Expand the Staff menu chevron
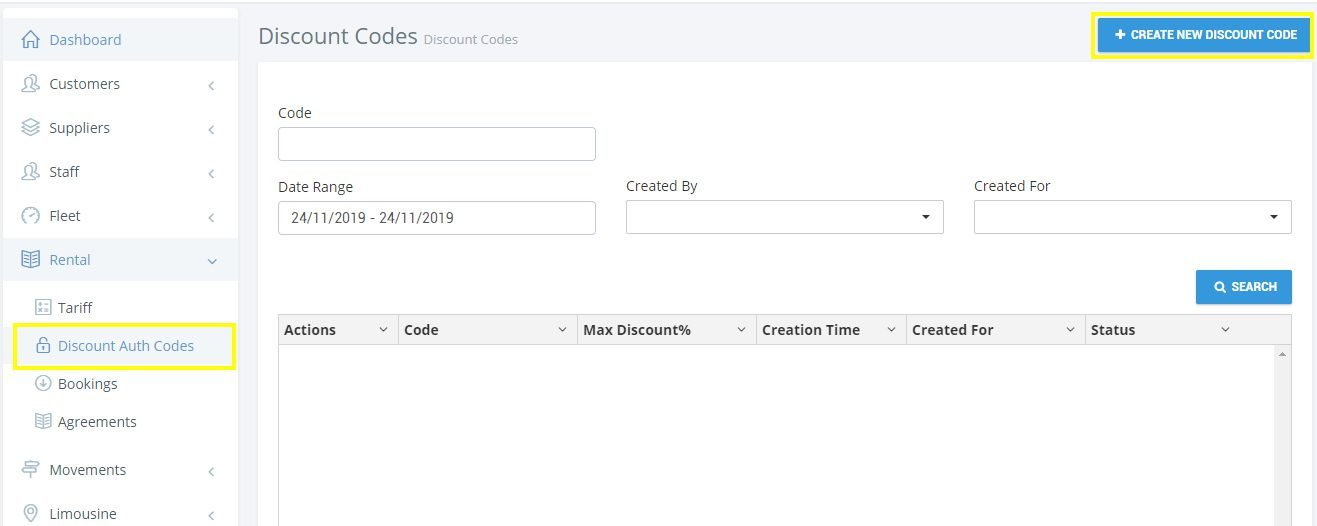 pos(211,173)
